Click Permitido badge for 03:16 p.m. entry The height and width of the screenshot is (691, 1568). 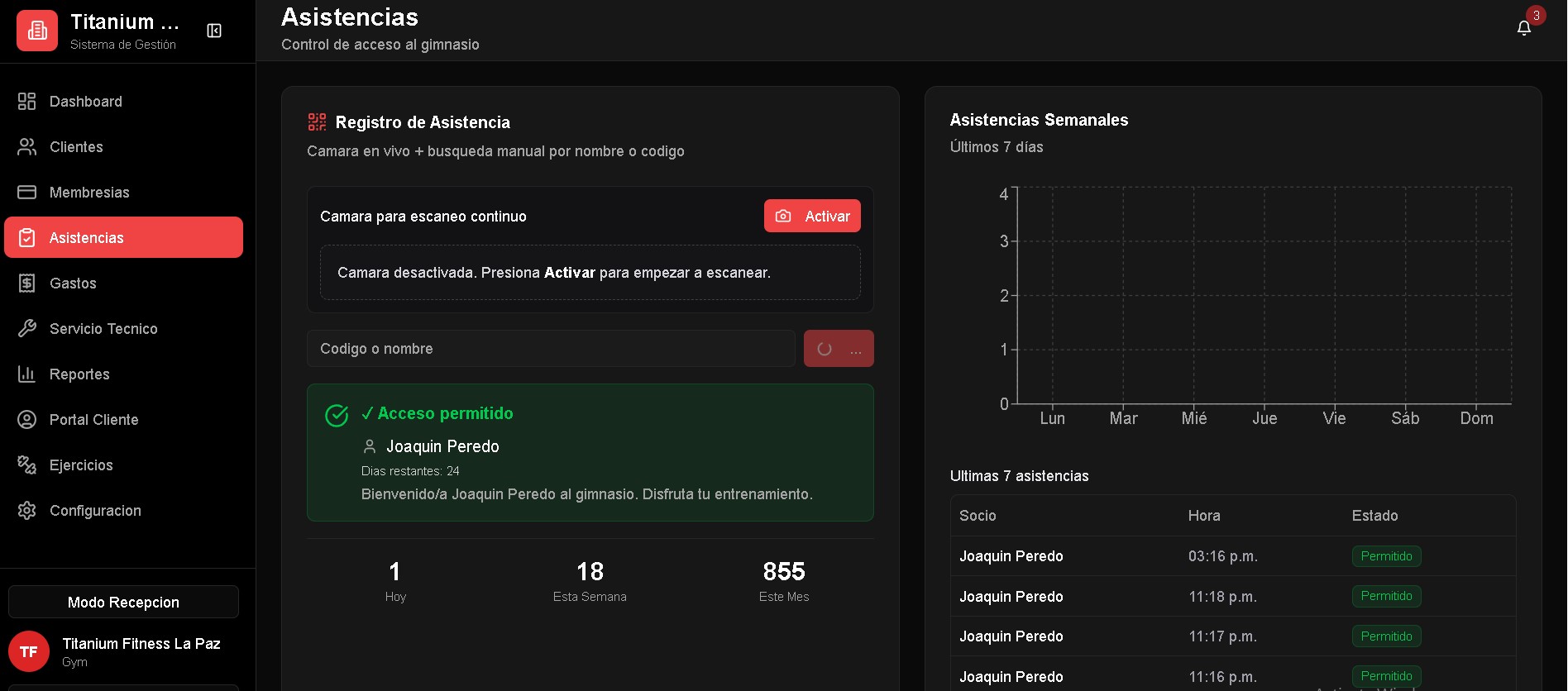pos(1386,556)
